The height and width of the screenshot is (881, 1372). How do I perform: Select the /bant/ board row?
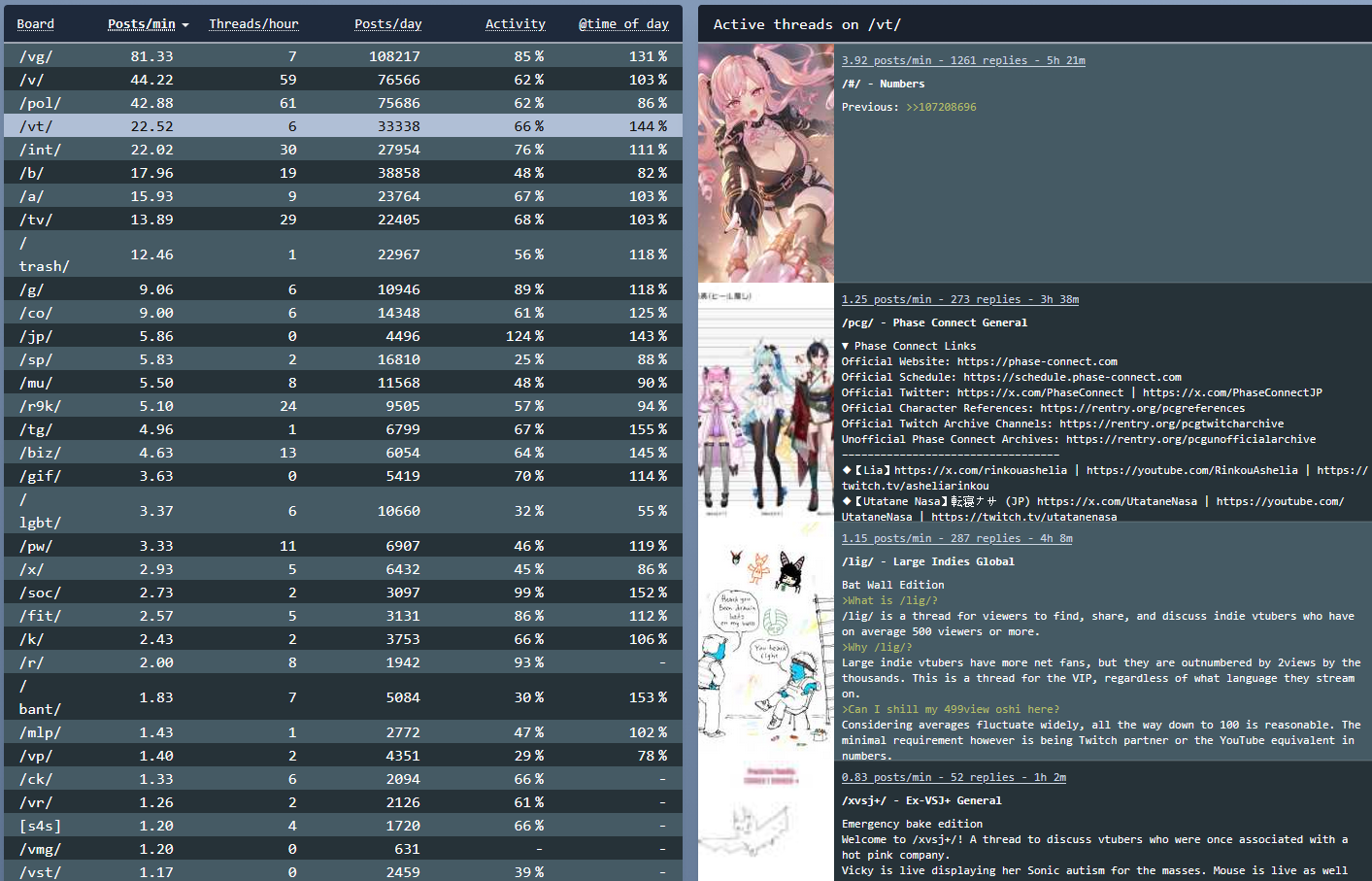click(343, 697)
